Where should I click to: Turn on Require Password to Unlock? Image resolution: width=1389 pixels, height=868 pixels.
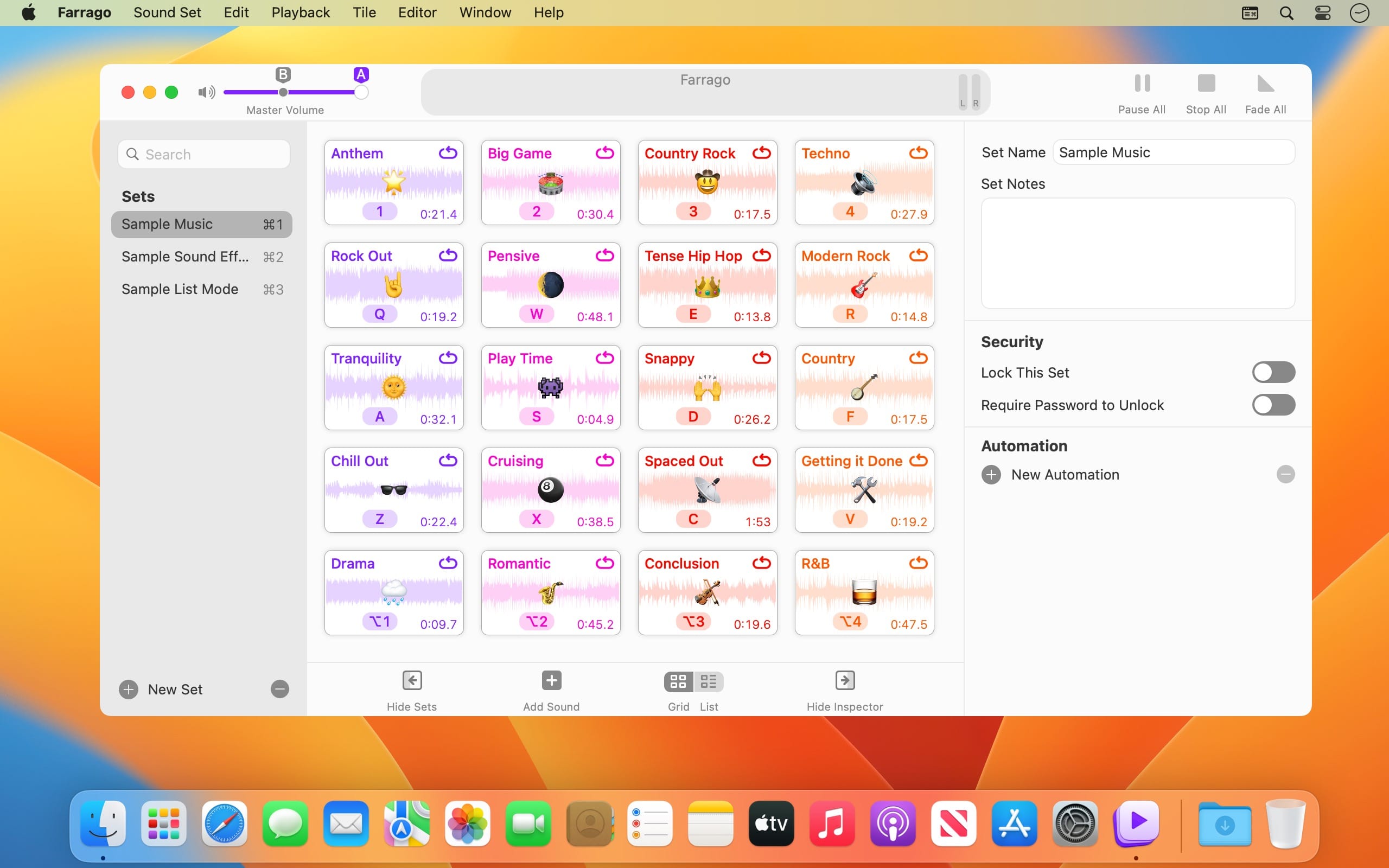point(1272,405)
